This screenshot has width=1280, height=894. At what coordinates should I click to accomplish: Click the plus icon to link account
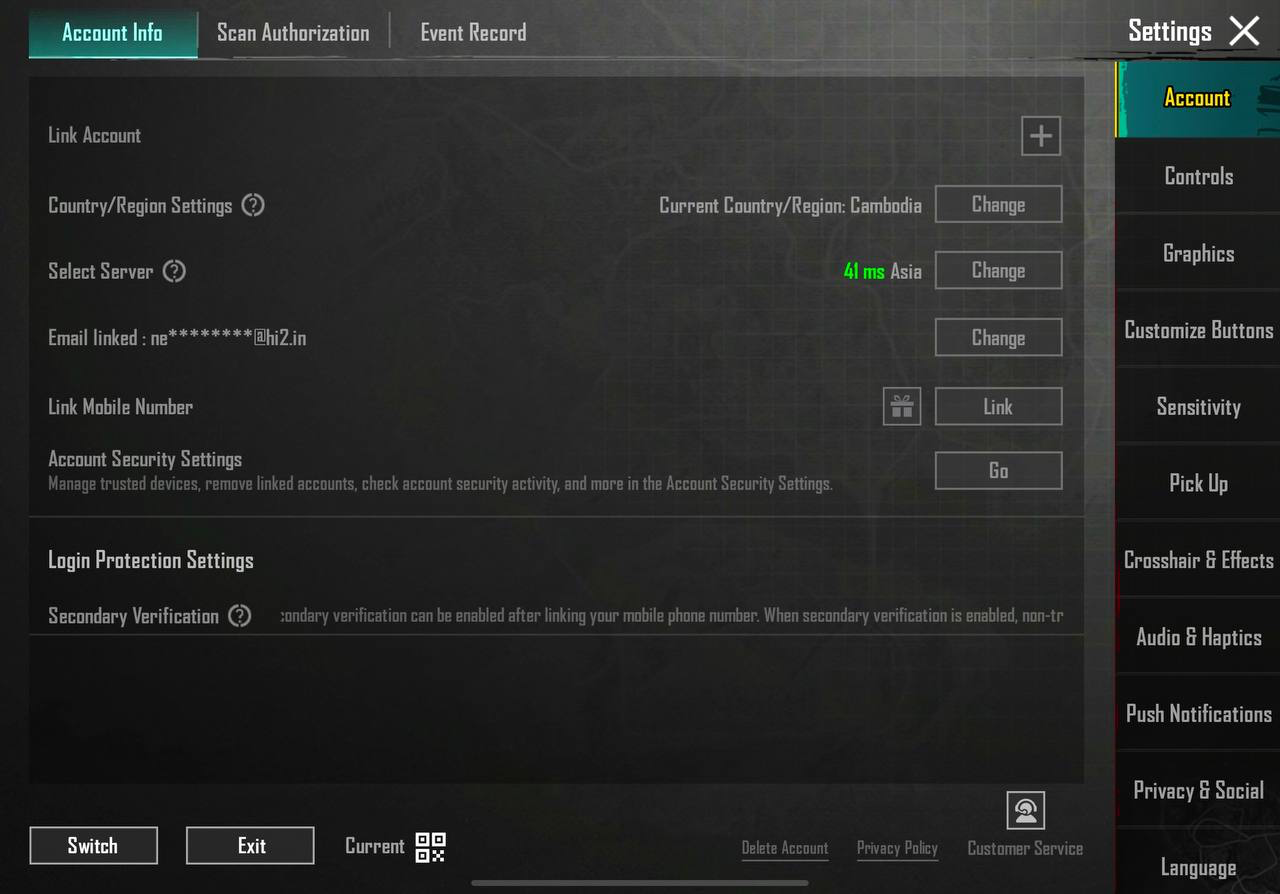click(1040, 136)
